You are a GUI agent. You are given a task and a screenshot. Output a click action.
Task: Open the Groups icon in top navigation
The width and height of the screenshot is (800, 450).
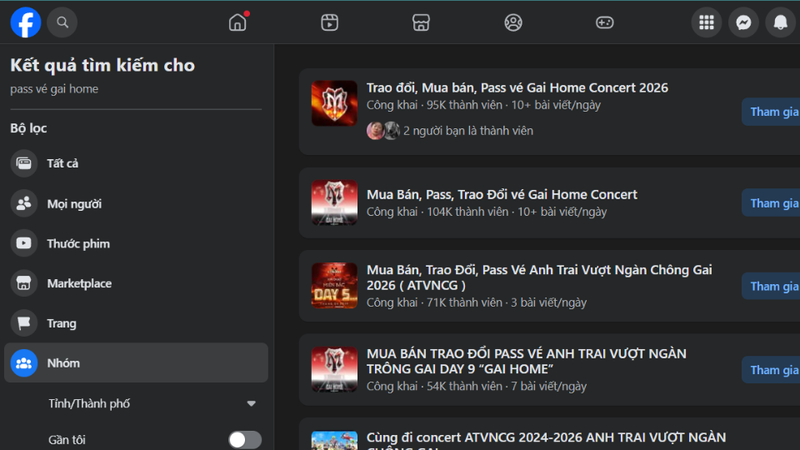pos(513,22)
